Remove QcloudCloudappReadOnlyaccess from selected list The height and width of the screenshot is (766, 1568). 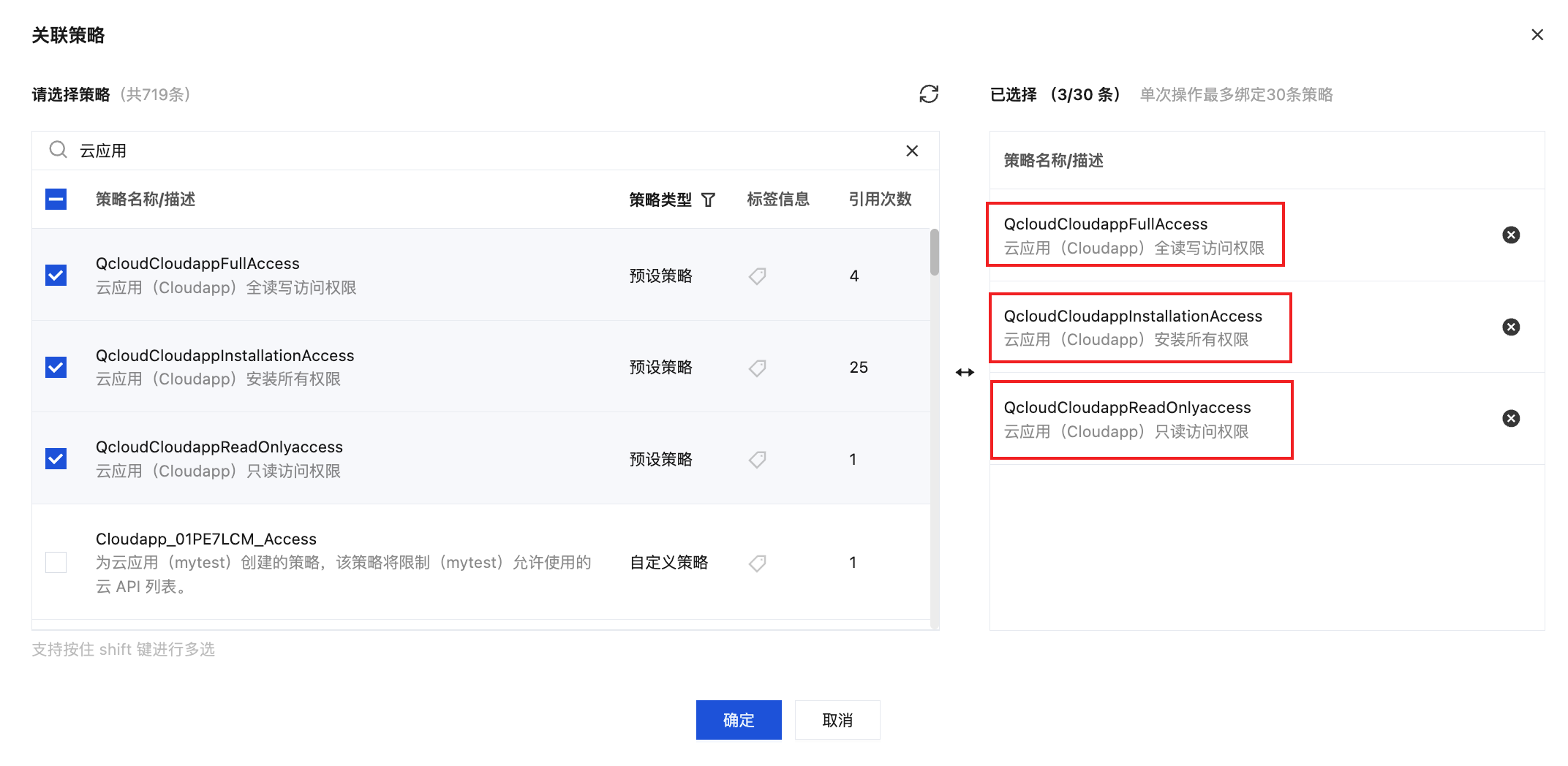pyautogui.click(x=1511, y=418)
